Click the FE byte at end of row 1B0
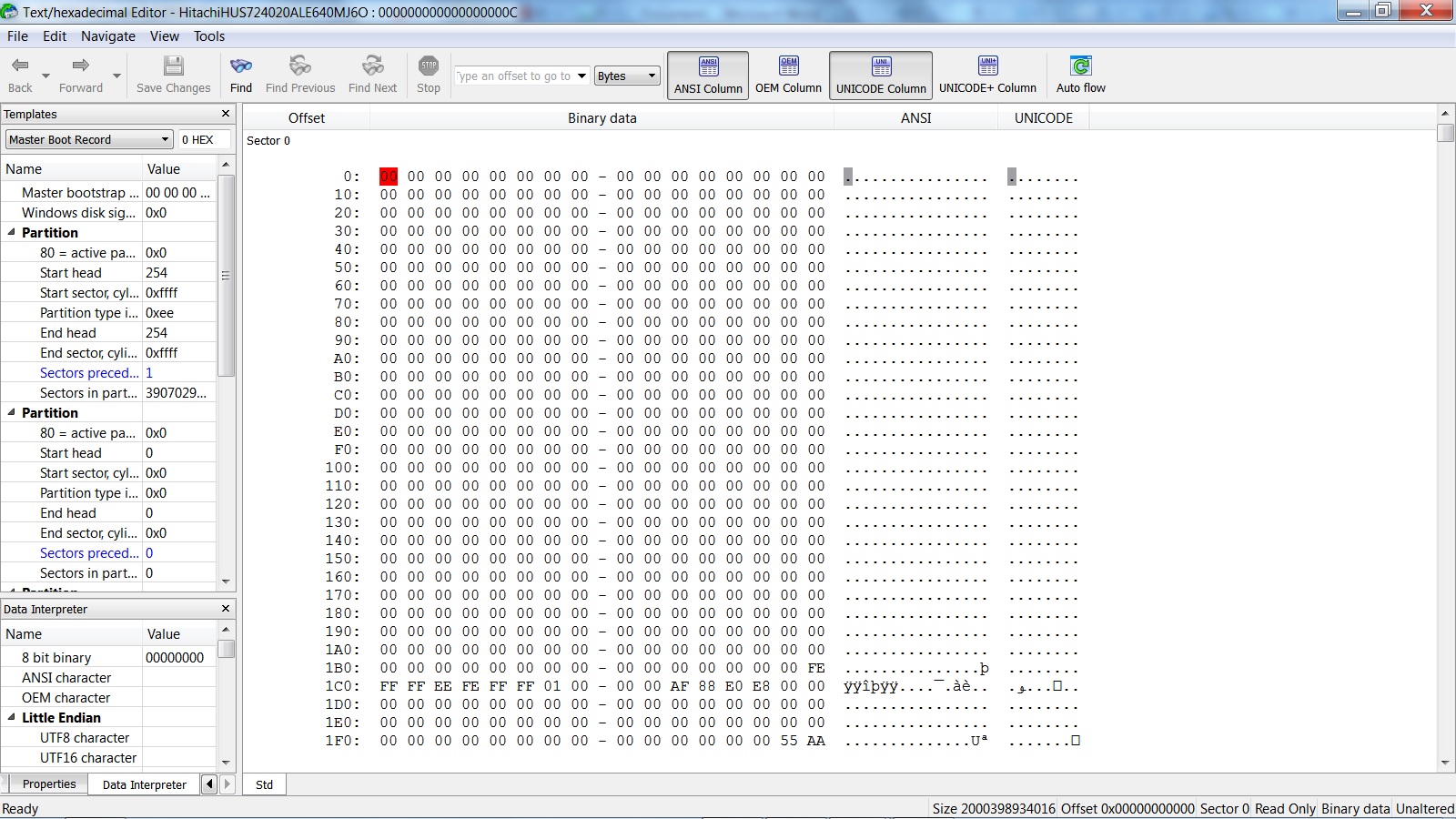 point(816,668)
